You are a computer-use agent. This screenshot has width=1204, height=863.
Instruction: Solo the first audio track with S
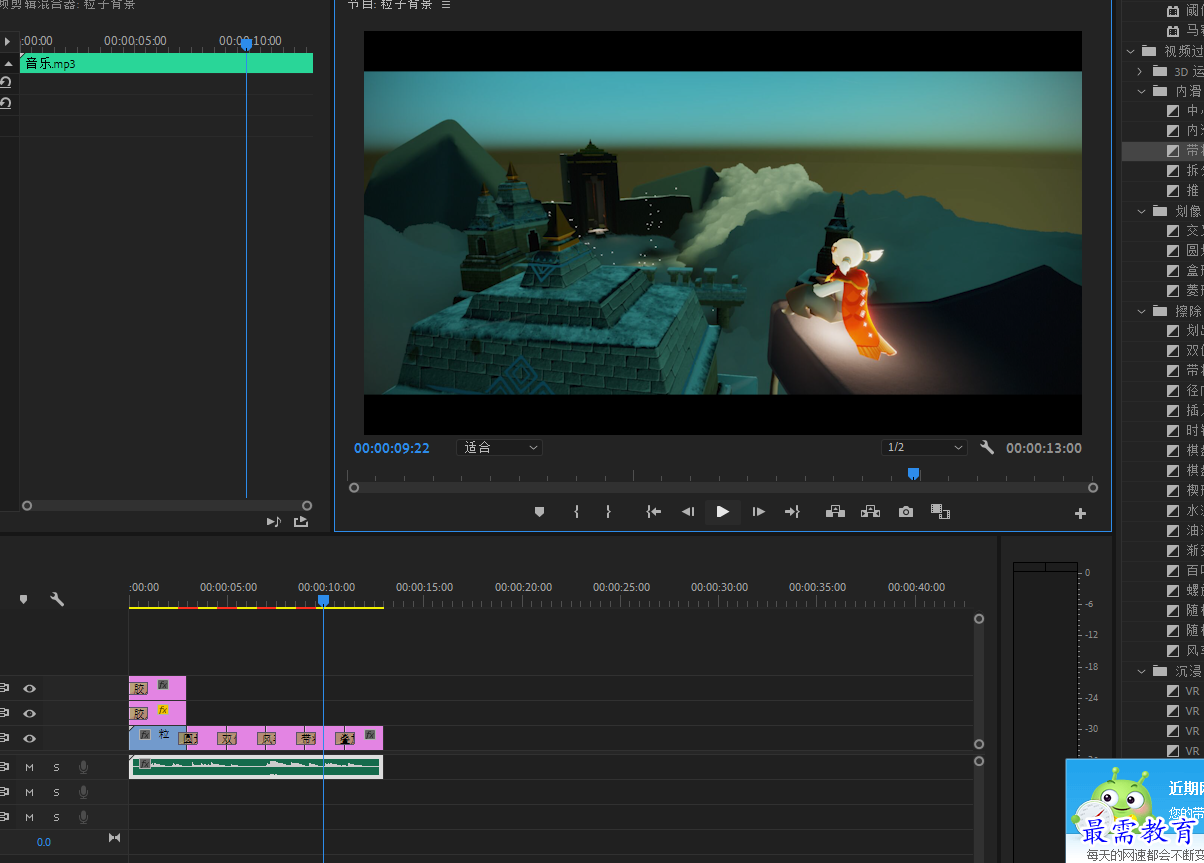(57, 767)
